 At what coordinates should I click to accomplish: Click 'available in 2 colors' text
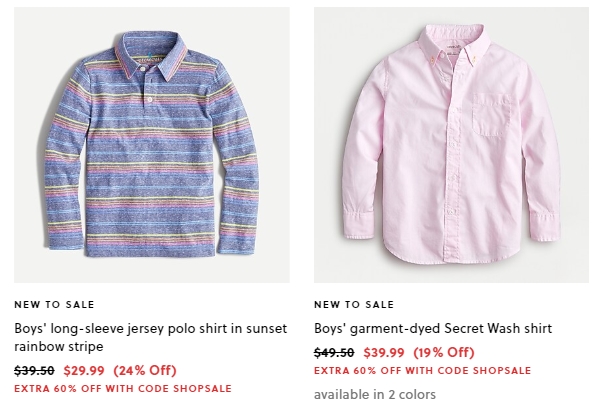click(375, 394)
